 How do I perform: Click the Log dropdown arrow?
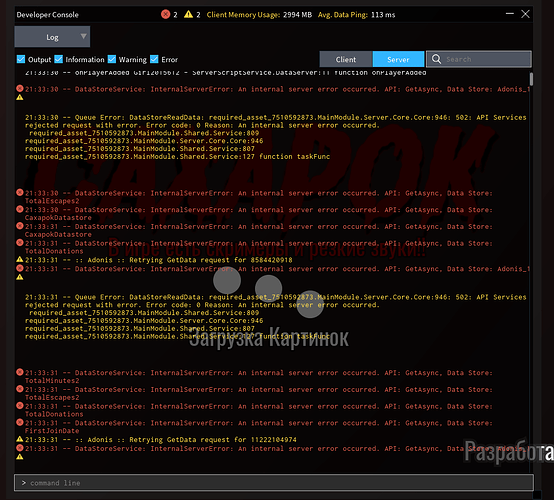point(83,36)
